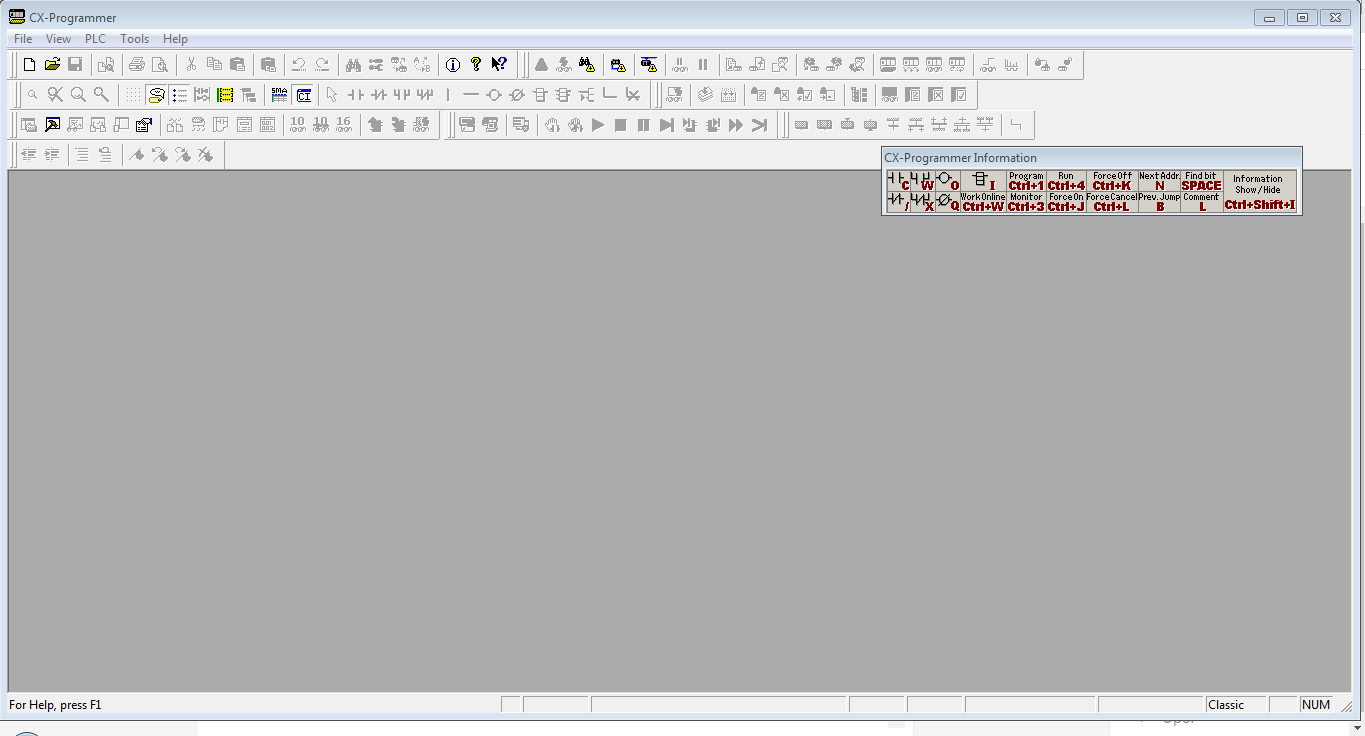This screenshot has height=736, width=1365.
Task: Click the Print printer icon
Action: (136, 65)
